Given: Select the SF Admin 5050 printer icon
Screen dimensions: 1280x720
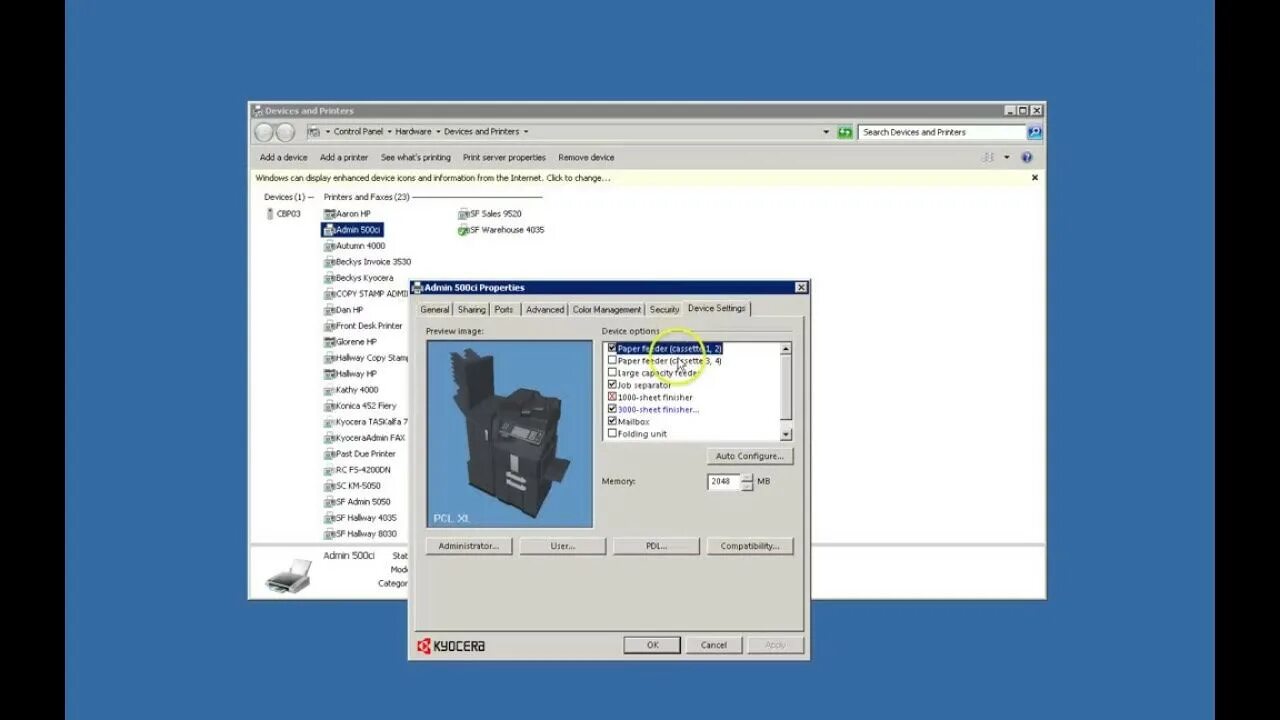Looking at the screenshot, I should [329, 502].
